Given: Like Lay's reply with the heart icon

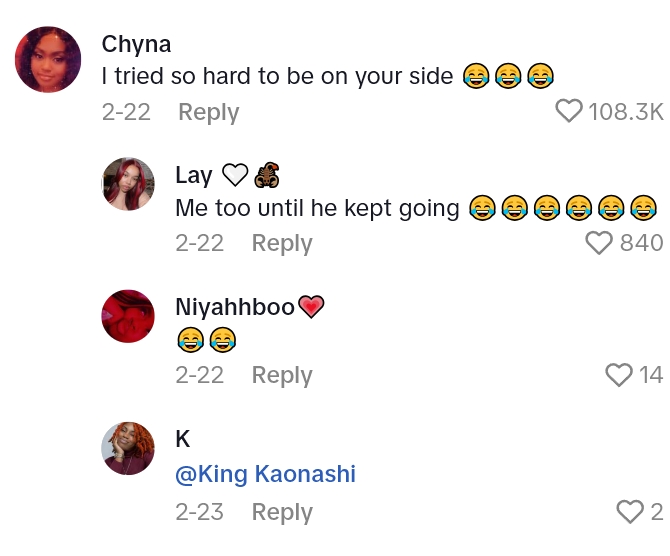Looking at the screenshot, I should (x=598, y=243).
